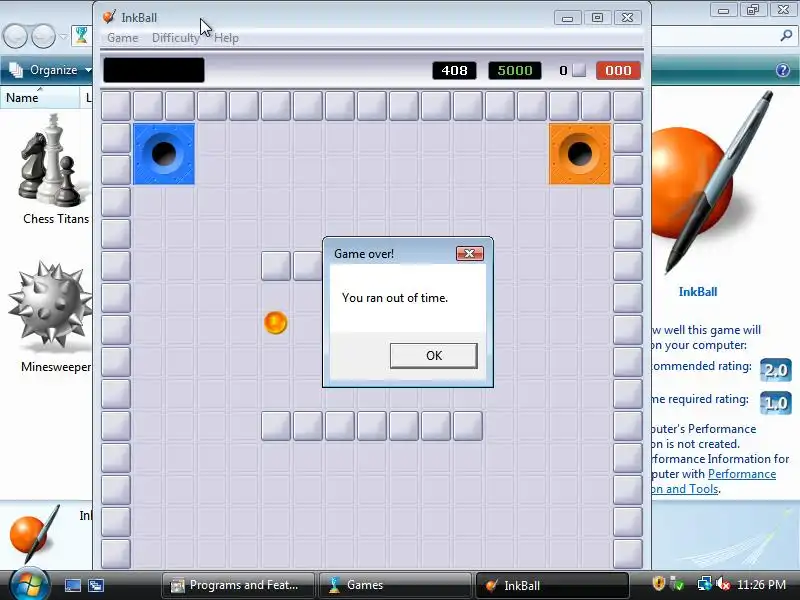
Task: Click the InkBall name in preview pane
Action: point(697,292)
